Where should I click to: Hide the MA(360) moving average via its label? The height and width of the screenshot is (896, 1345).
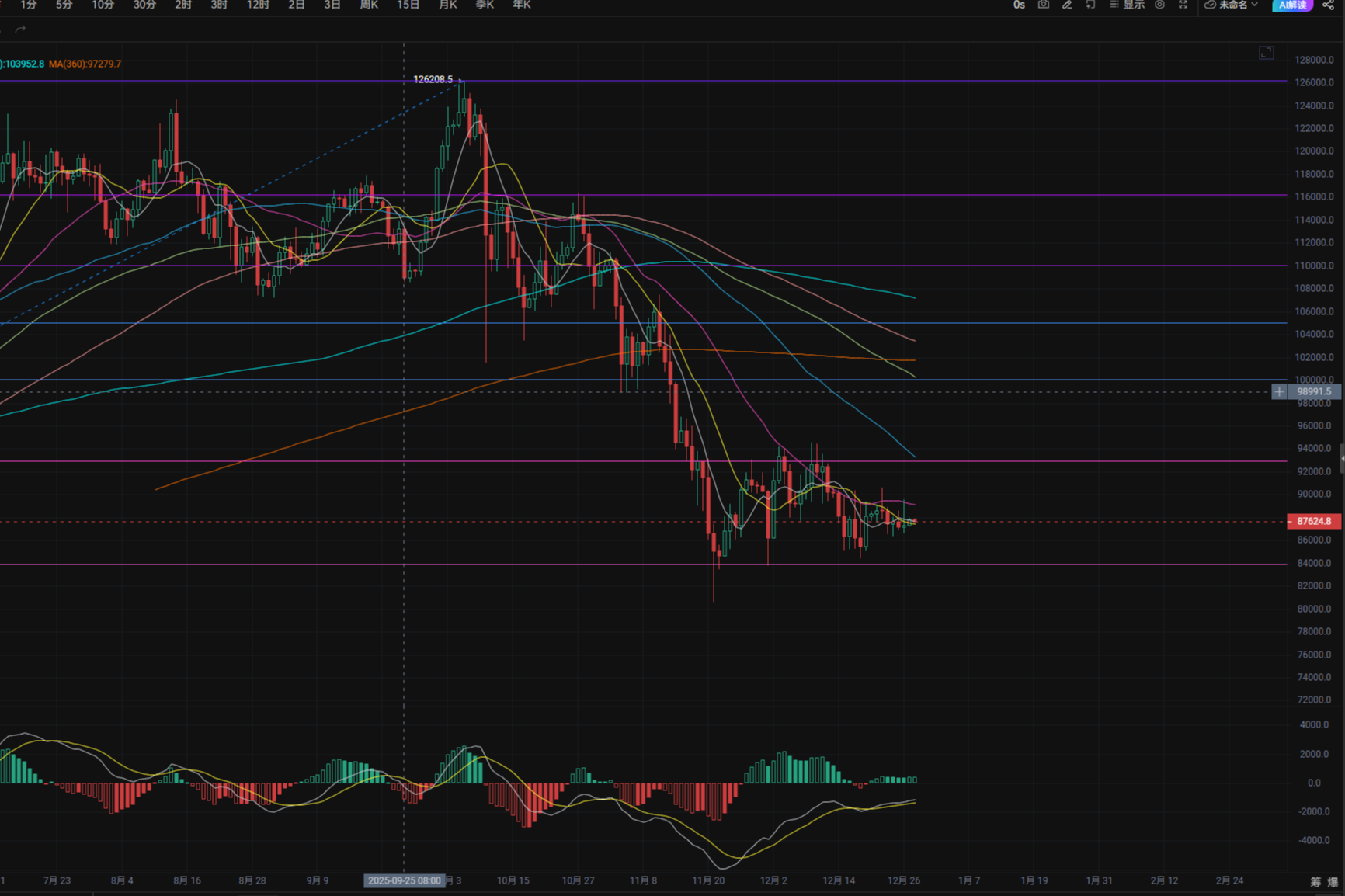(x=85, y=64)
